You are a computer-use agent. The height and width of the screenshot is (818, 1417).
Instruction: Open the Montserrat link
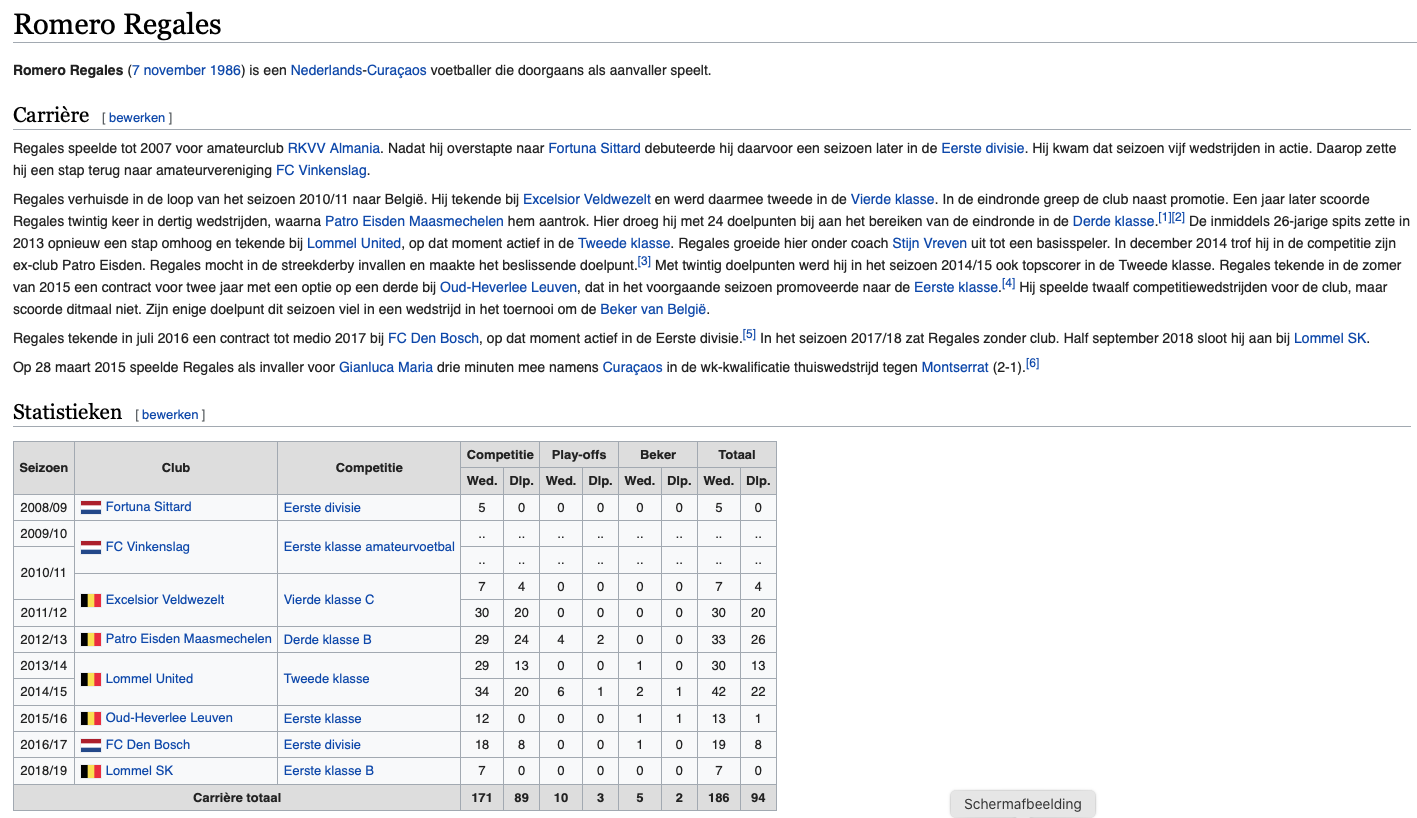tap(955, 367)
